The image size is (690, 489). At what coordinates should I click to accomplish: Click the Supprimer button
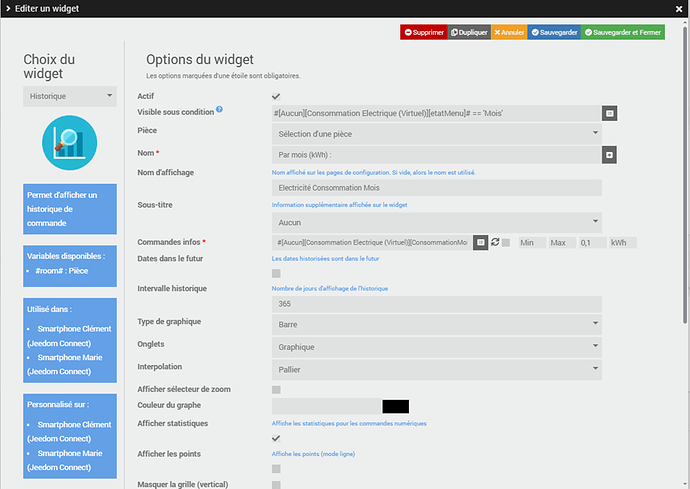pyautogui.click(x=423, y=32)
